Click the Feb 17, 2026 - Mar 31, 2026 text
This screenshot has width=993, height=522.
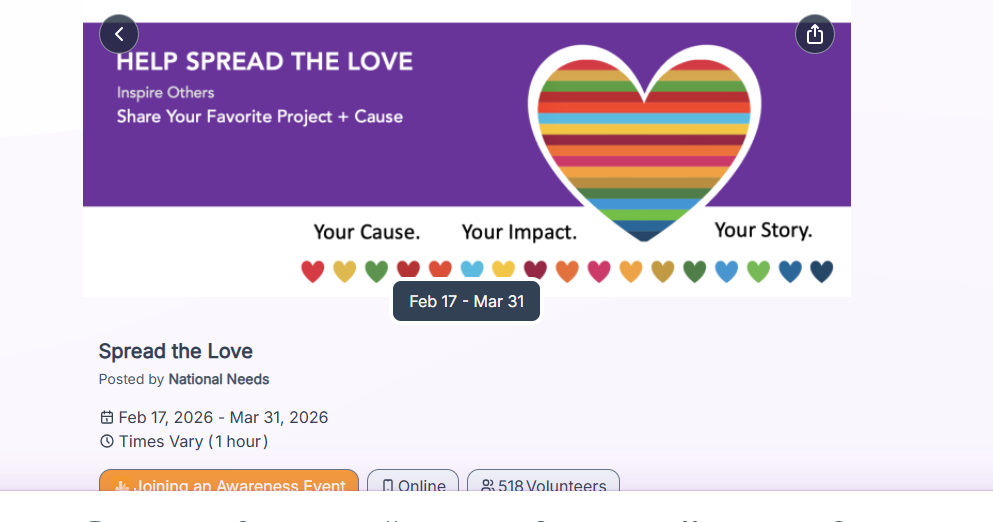coord(223,418)
